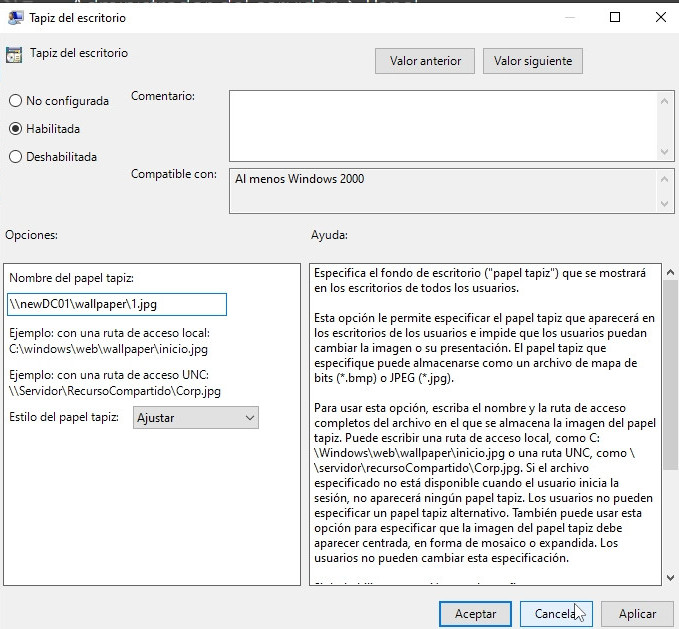Viewport: 679px width, 629px height.
Task: Click inside the Comentario text area
Action: [442, 125]
